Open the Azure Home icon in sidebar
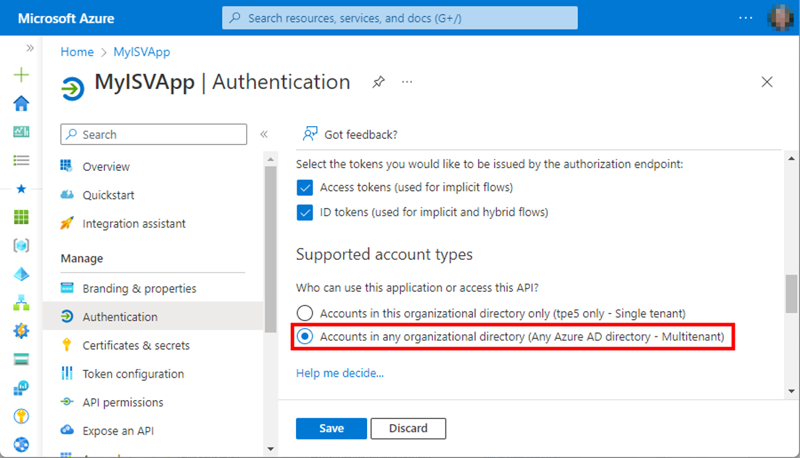The image size is (800, 458). tap(21, 103)
